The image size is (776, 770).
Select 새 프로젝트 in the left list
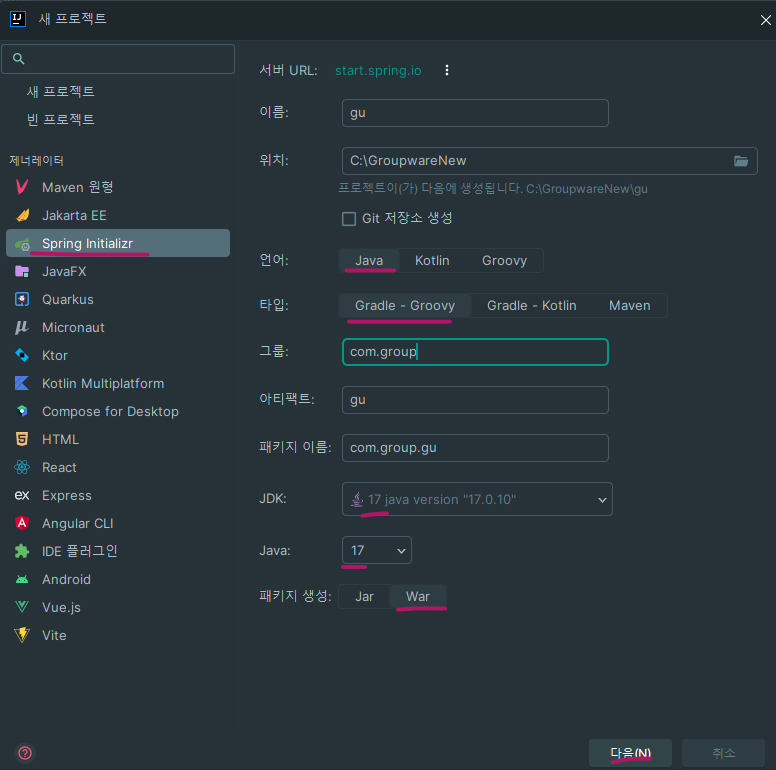coord(60,92)
